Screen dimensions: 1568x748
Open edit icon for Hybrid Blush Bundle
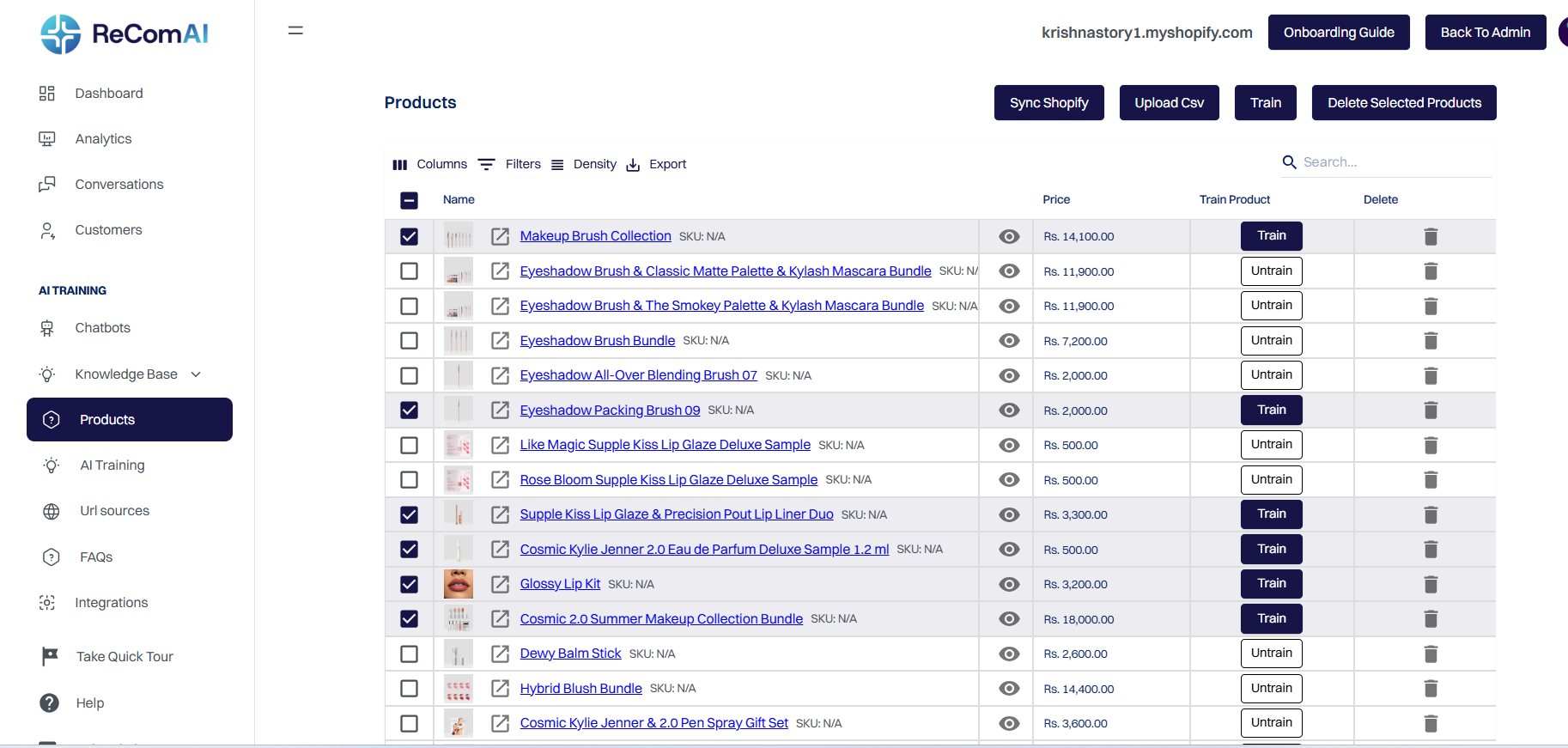coord(500,688)
